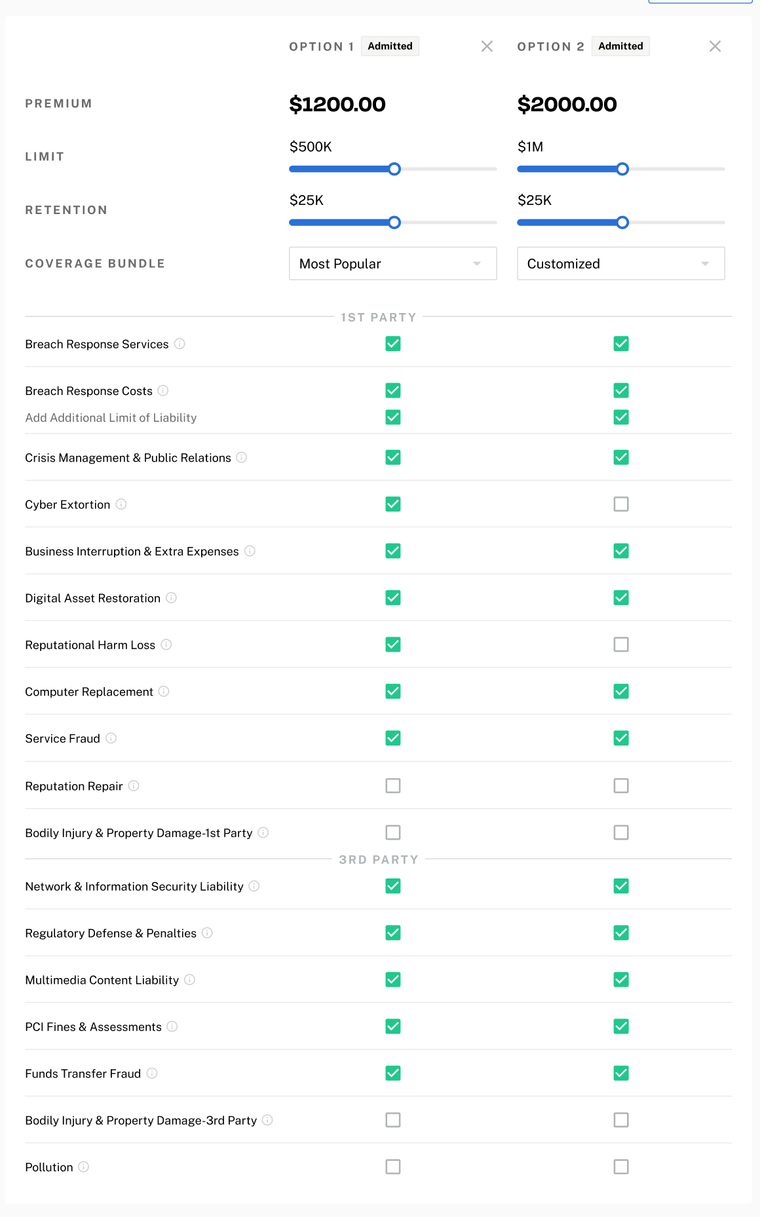Click the Option 2 retention slider handle
The height and width of the screenshot is (1217, 760).
[x=622, y=223]
